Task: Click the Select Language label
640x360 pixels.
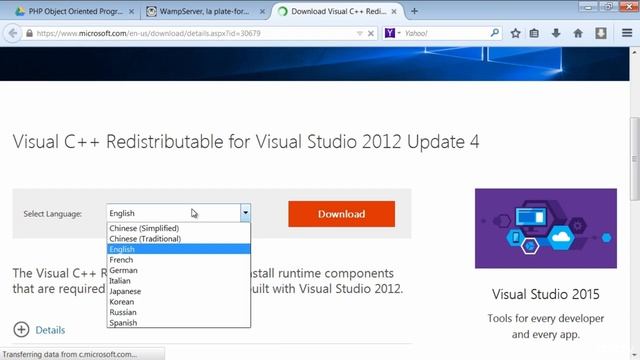Action: [53, 214]
